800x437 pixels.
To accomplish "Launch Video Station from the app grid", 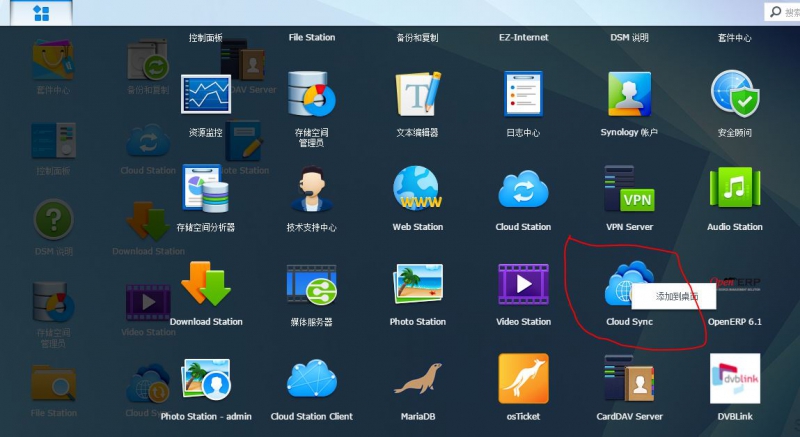I will 523,286.
